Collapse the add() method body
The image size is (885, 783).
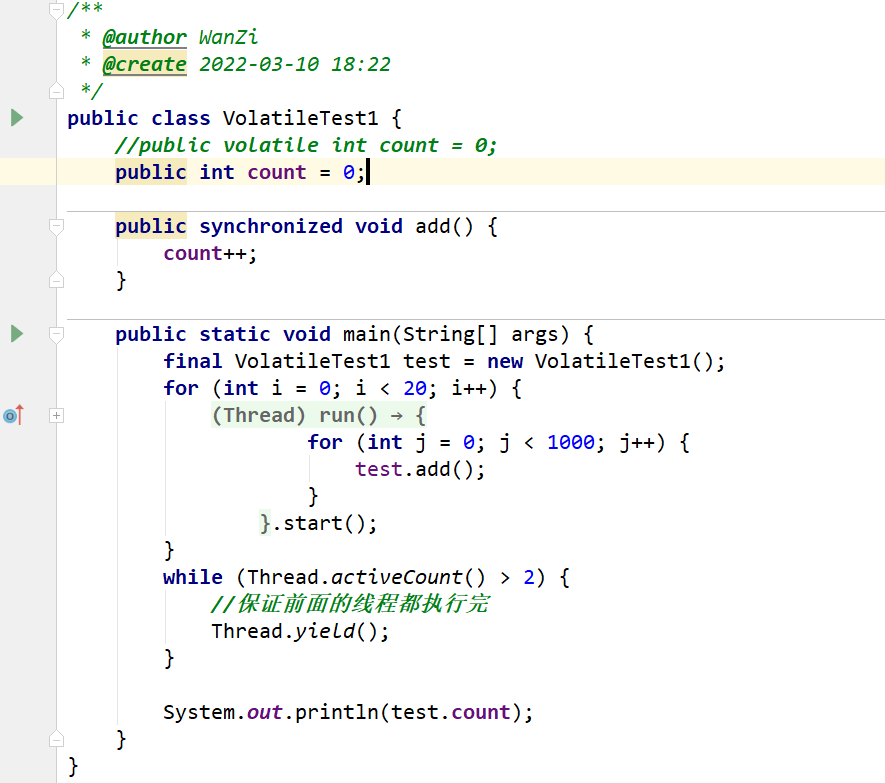pyautogui.click(x=56, y=226)
